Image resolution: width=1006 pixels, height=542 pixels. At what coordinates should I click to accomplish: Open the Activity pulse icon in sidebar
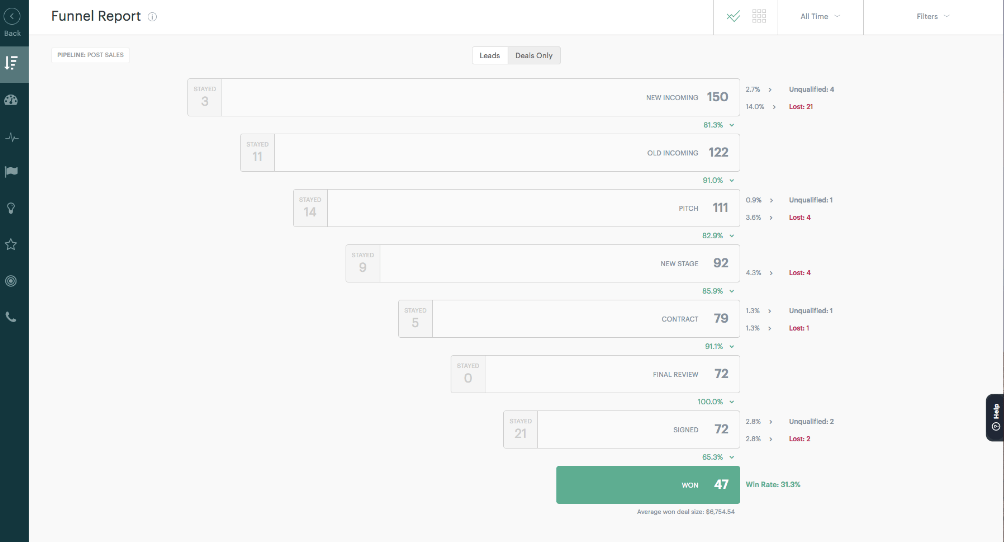(12, 137)
